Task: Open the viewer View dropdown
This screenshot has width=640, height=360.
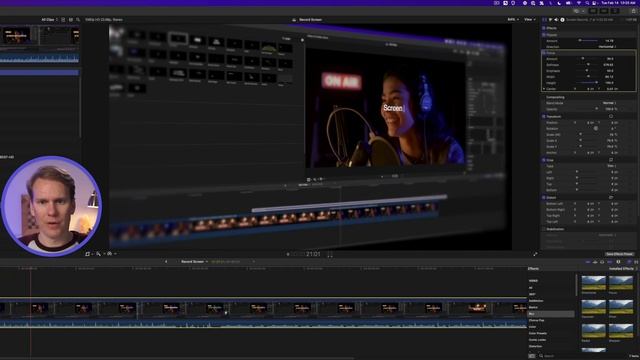Action: click(529, 20)
